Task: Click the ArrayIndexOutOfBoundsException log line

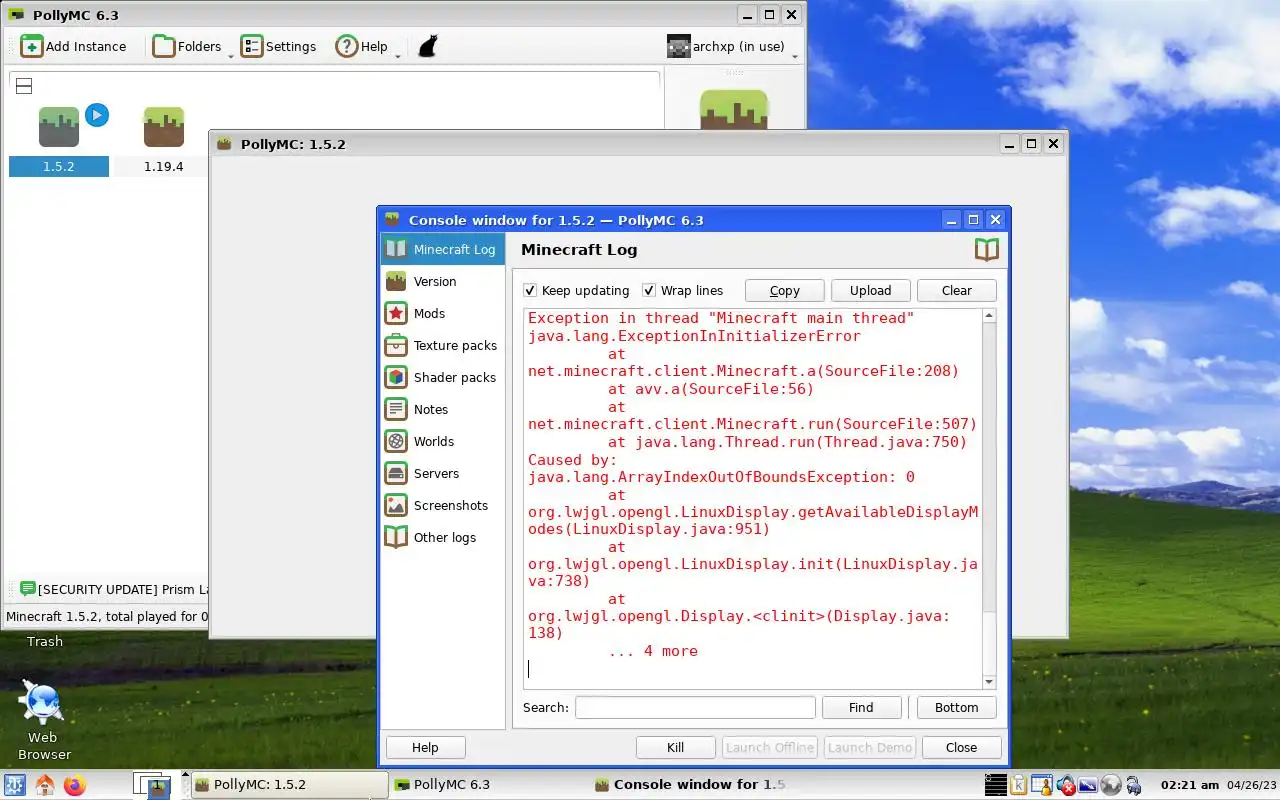Action: 721,477
